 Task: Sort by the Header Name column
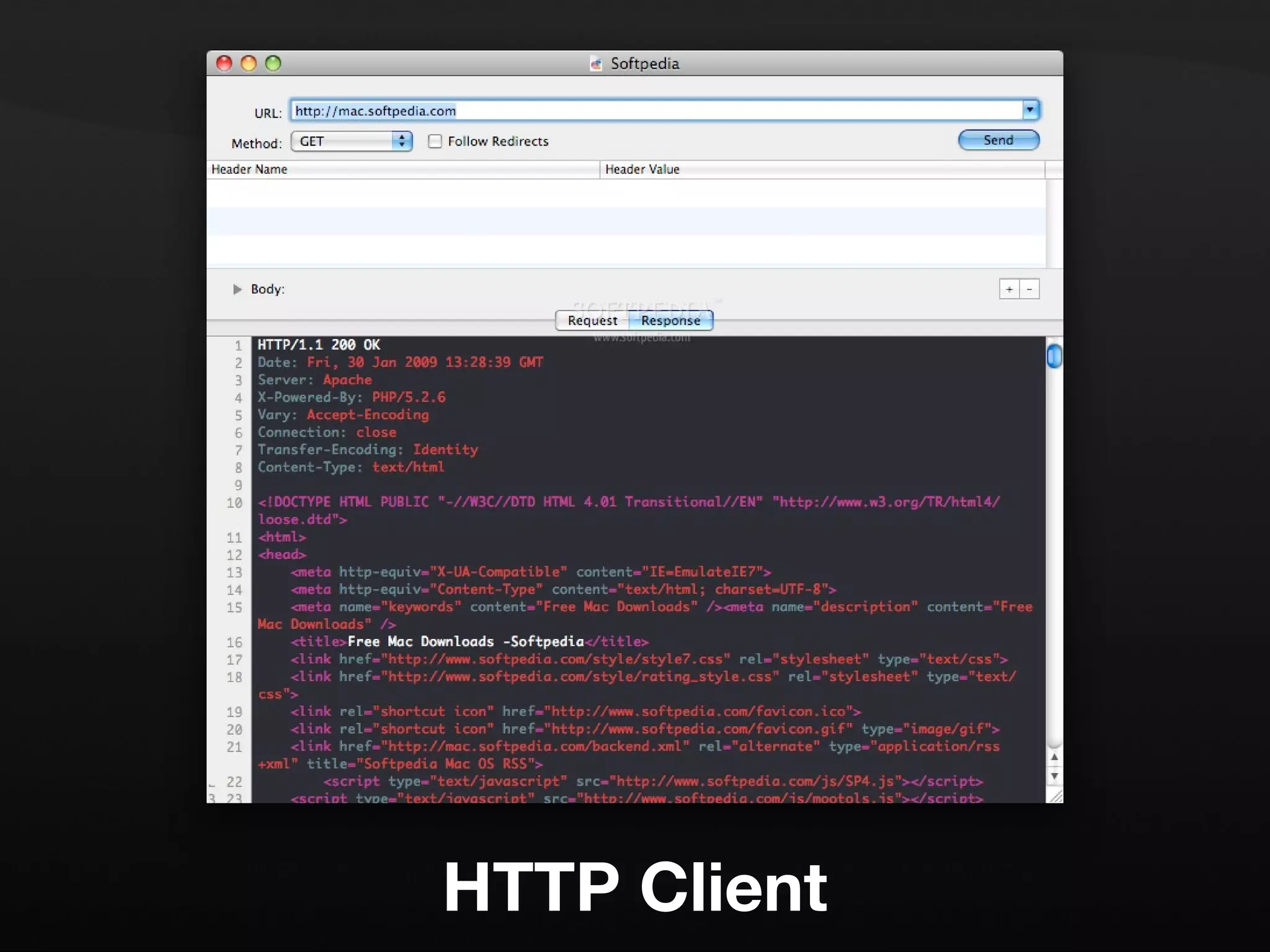tap(403, 169)
